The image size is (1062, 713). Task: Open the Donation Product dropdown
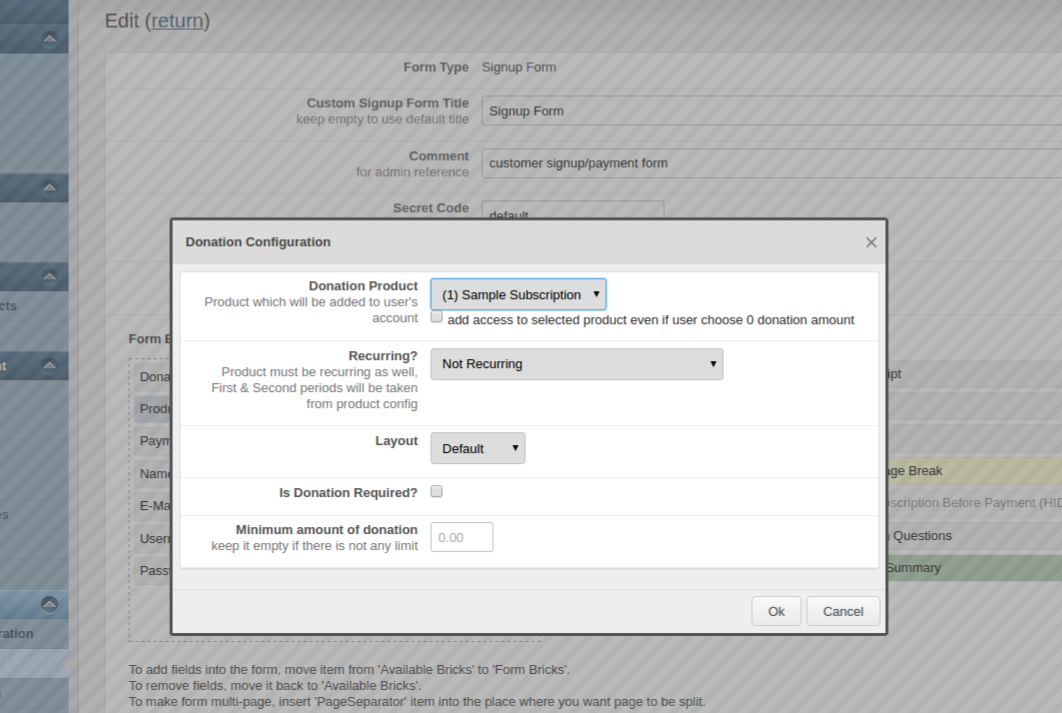coord(518,295)
